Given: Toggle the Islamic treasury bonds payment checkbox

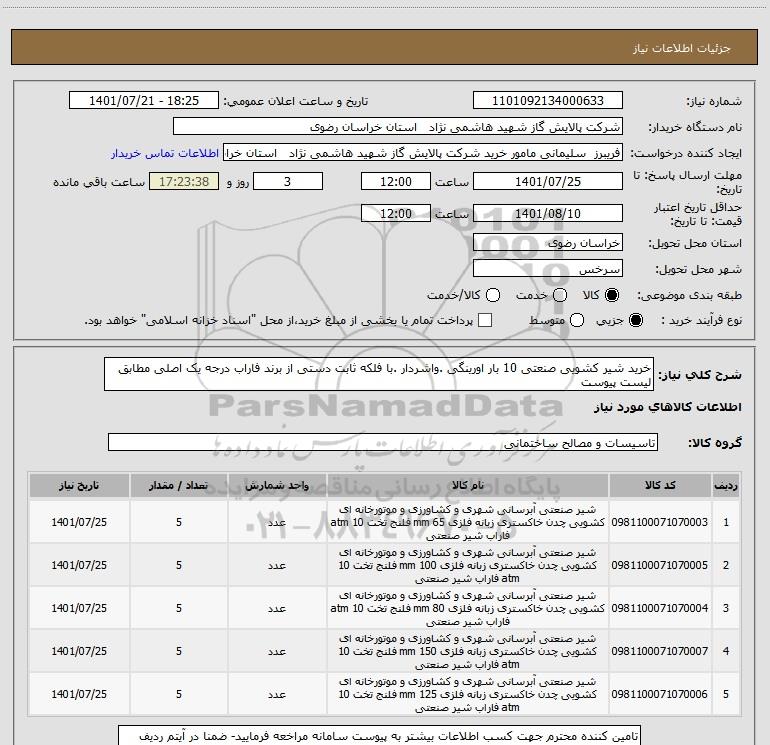Looking at the screenshot, I should pos(486,321).
